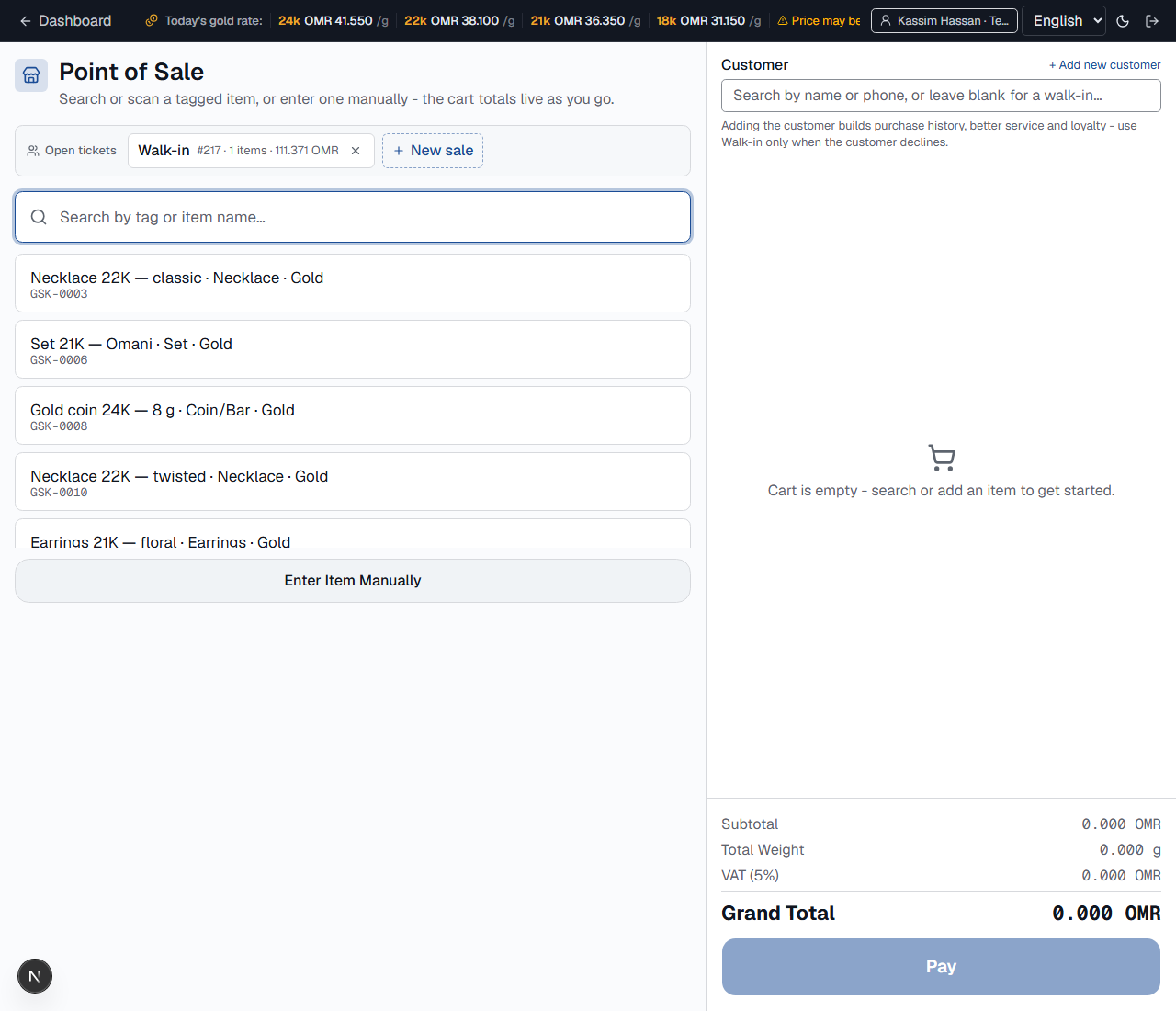The width and height of the screenshot is (1176, 1011).
Task: Select the 24k OMR 41.550 rate
Action: (334, 20)
